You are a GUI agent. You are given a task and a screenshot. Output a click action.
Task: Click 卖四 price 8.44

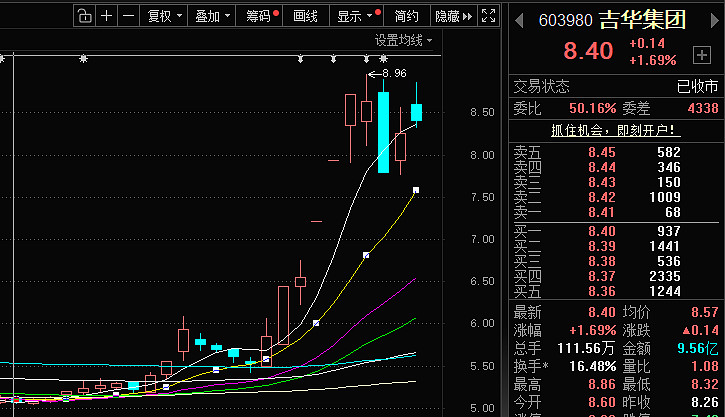(x=602, y=167)
